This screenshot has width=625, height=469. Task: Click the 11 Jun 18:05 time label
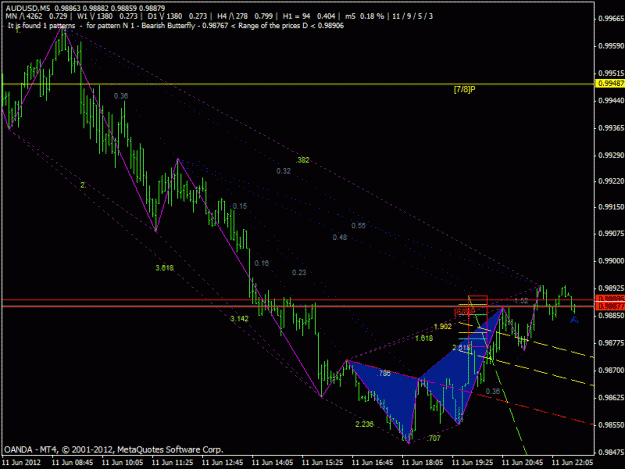click(423, 462)
